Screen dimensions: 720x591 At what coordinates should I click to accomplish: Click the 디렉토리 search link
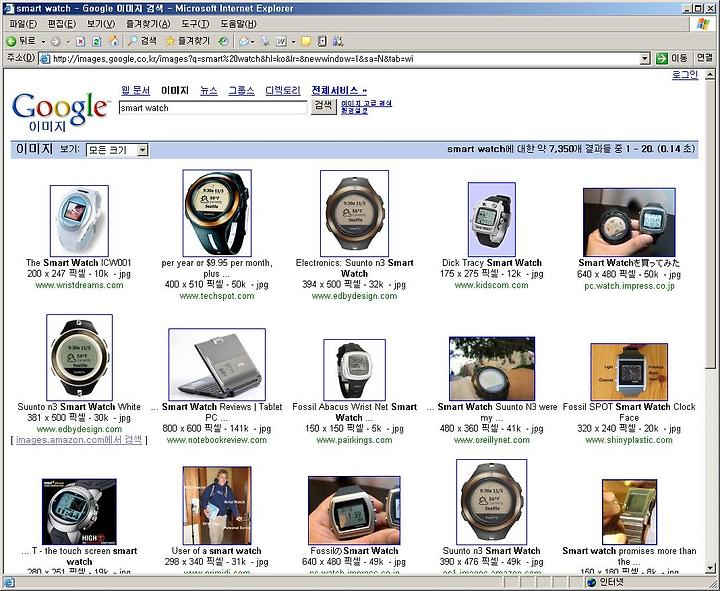(x=283, y=90)
